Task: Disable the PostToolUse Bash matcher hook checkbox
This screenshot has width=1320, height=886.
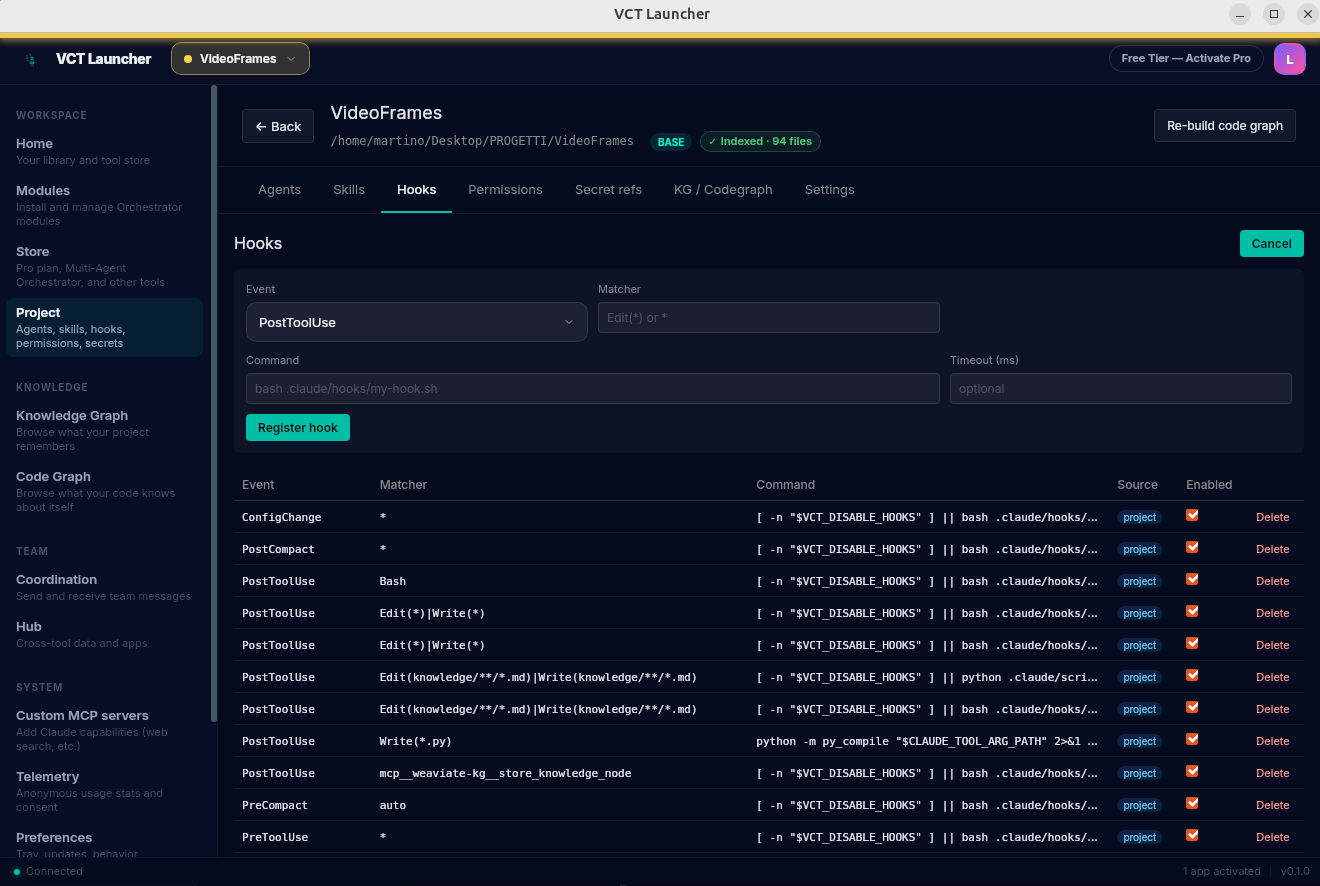Action: [1192, 580]
